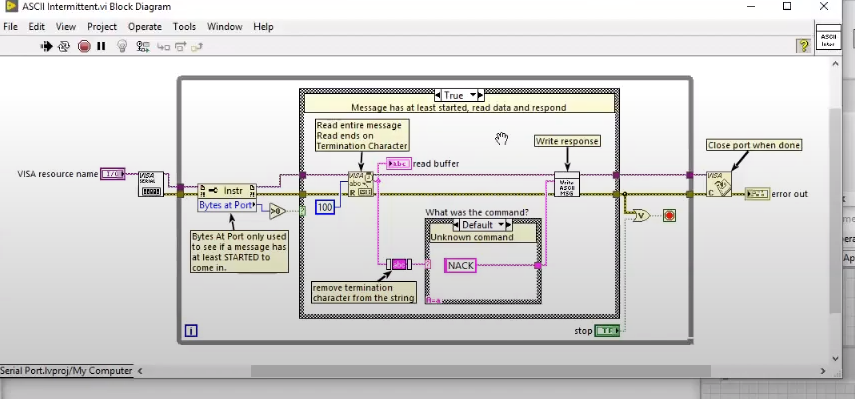
Task: Click Read entire message comment box
Action: pyautogui.click(x=362, y=135)
